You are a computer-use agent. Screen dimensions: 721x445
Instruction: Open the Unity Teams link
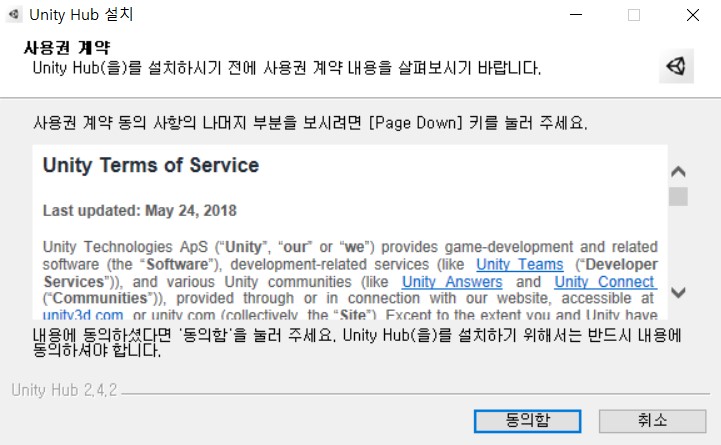pos(520,264)
